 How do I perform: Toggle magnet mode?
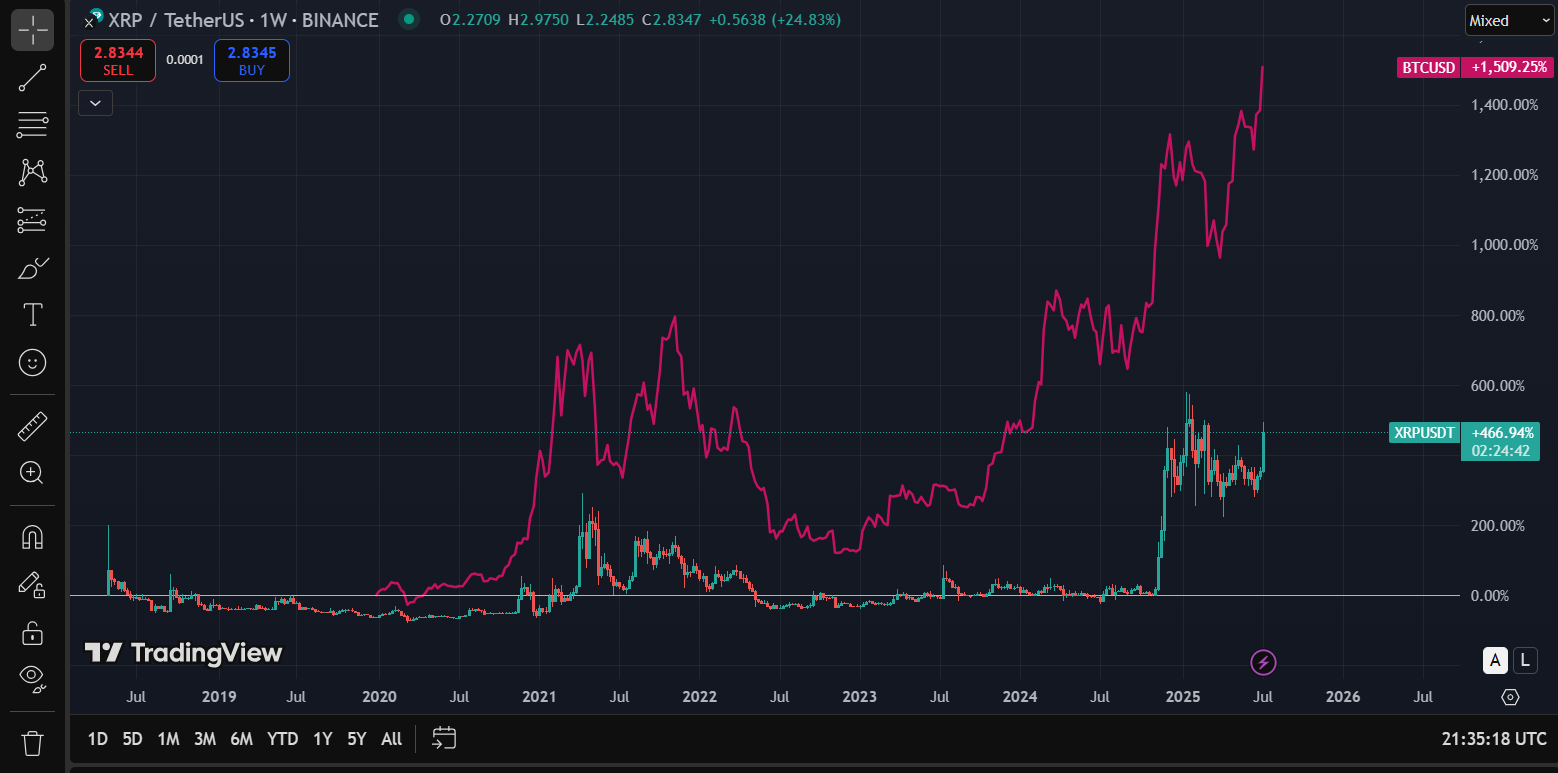pos(32,537)
